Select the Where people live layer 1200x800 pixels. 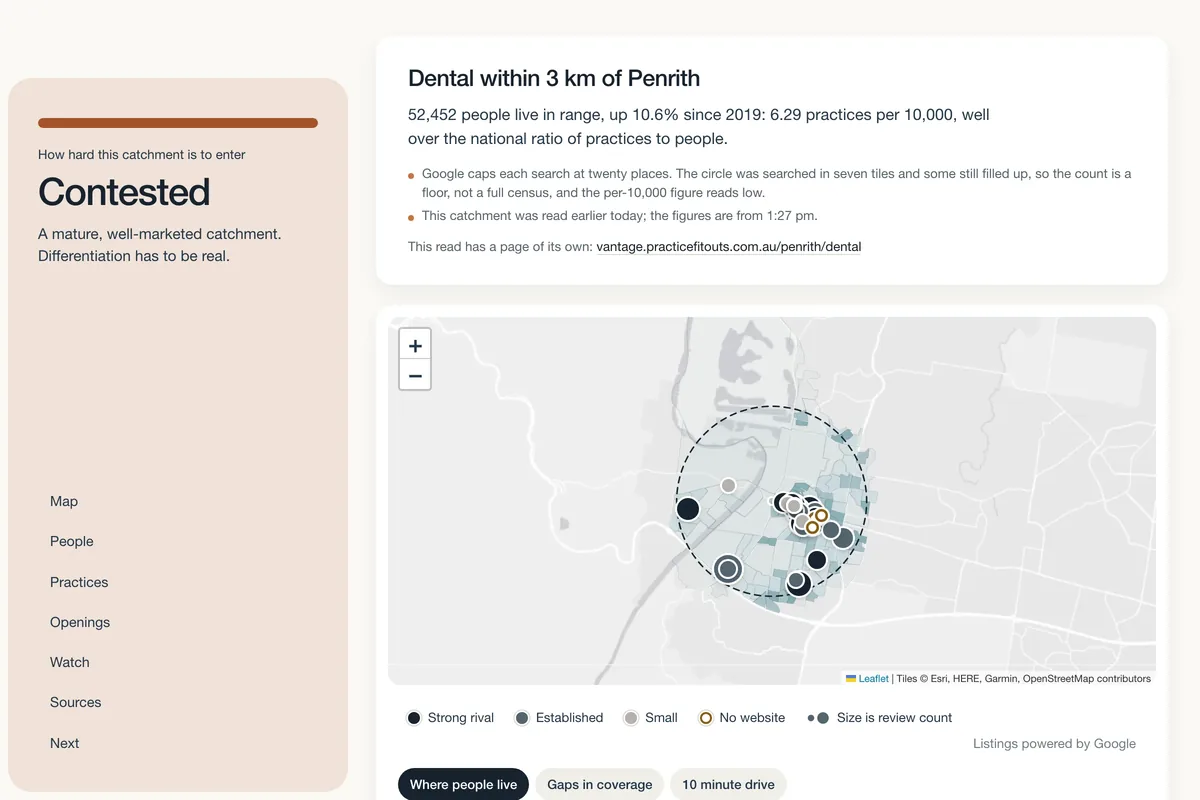463,784
